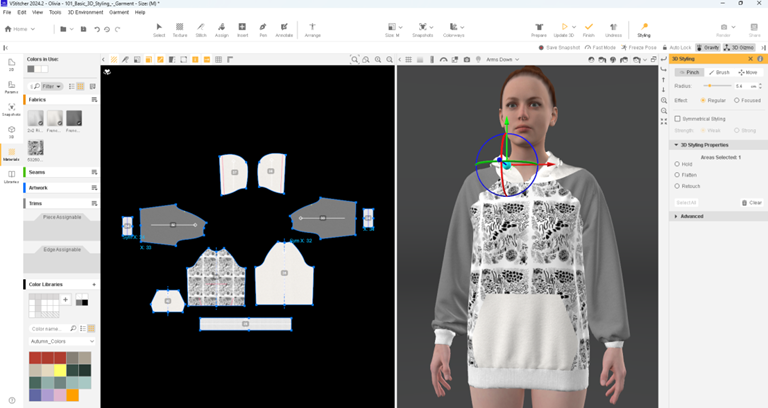Enable the Symmetrical Styling checkbox
Image resolution: width=768 pixels, height=408 pixels.
678,119
